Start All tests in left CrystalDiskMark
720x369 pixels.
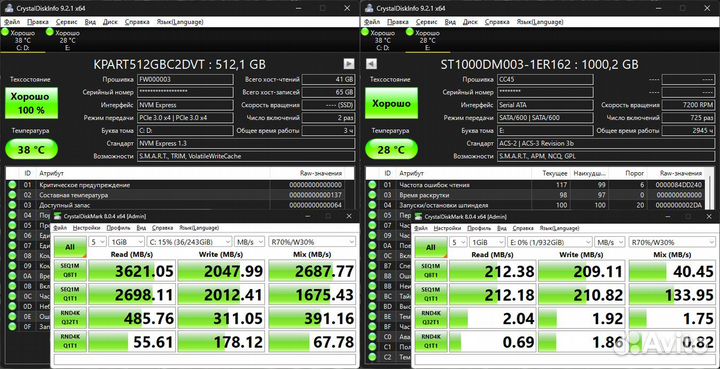tap(70, 247)
